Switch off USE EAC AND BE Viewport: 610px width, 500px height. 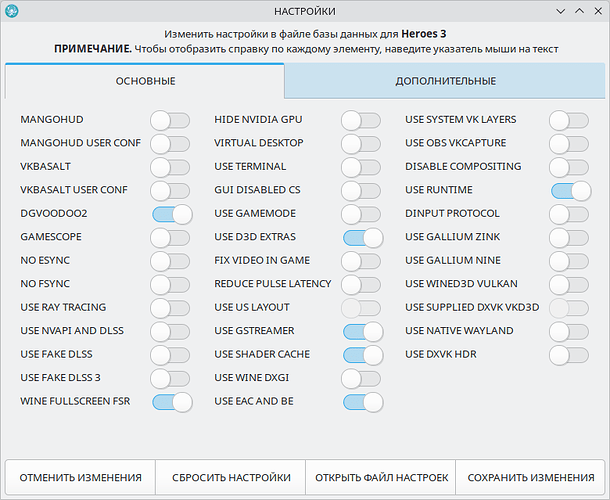(x=363, y=402)
